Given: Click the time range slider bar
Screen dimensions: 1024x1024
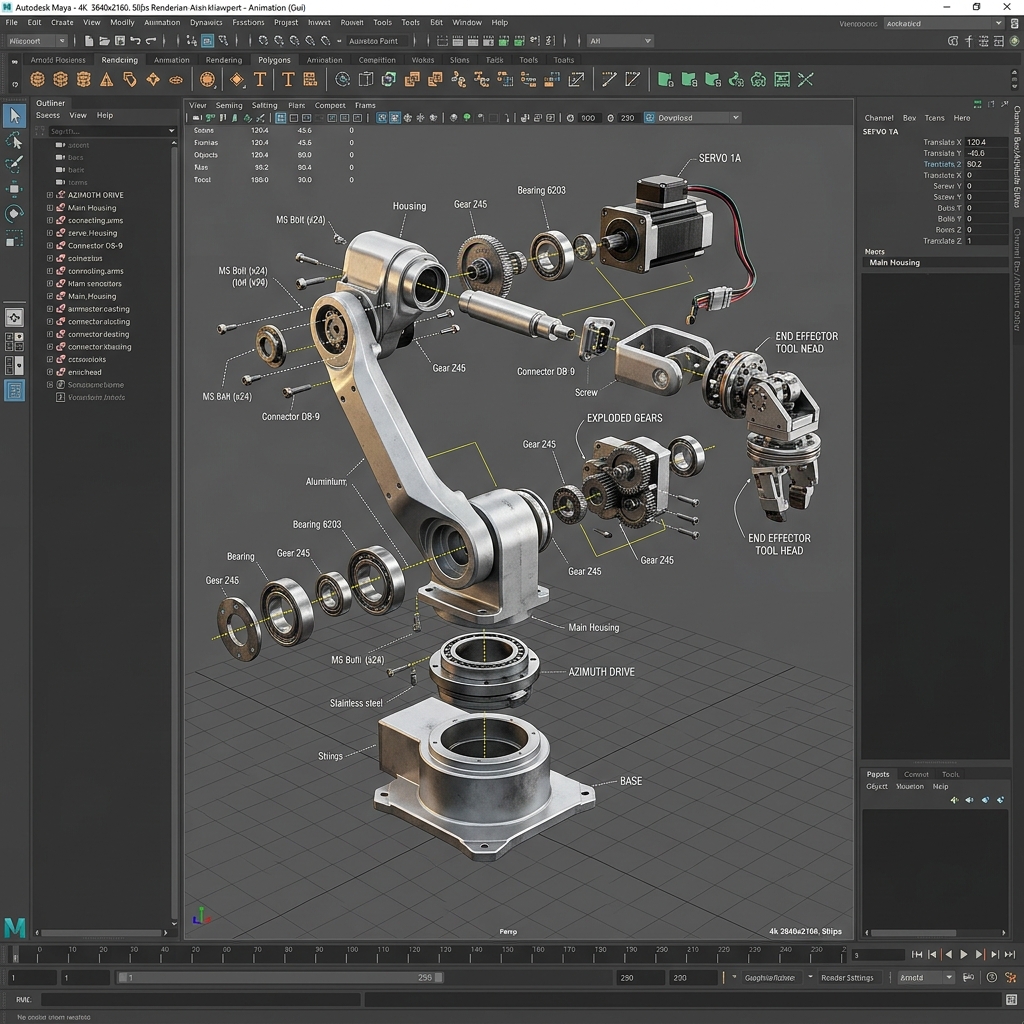Looking at the screenshot, I should pos(280,978).
